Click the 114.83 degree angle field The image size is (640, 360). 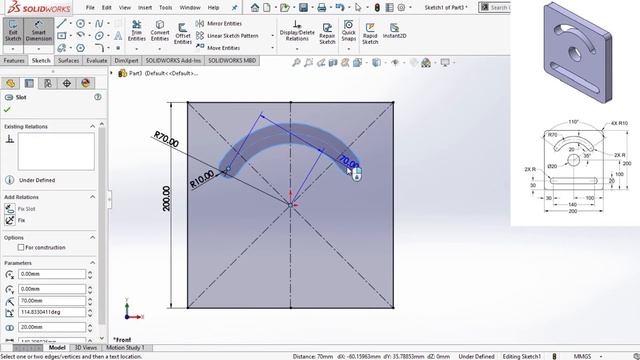52,312
